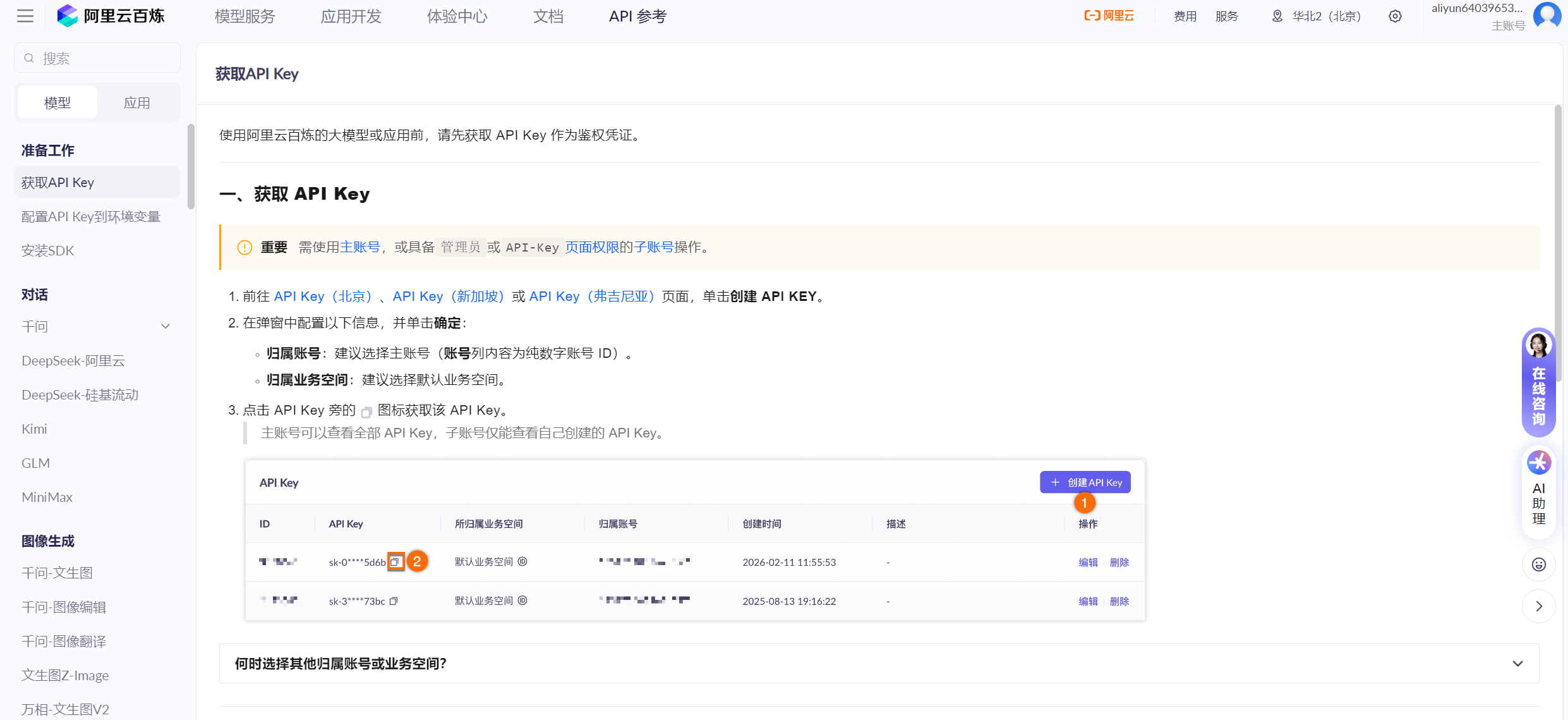The width and height of the screenshot is (1568, 720).
Task: Click the user avatar icon
Action: 1547,15
